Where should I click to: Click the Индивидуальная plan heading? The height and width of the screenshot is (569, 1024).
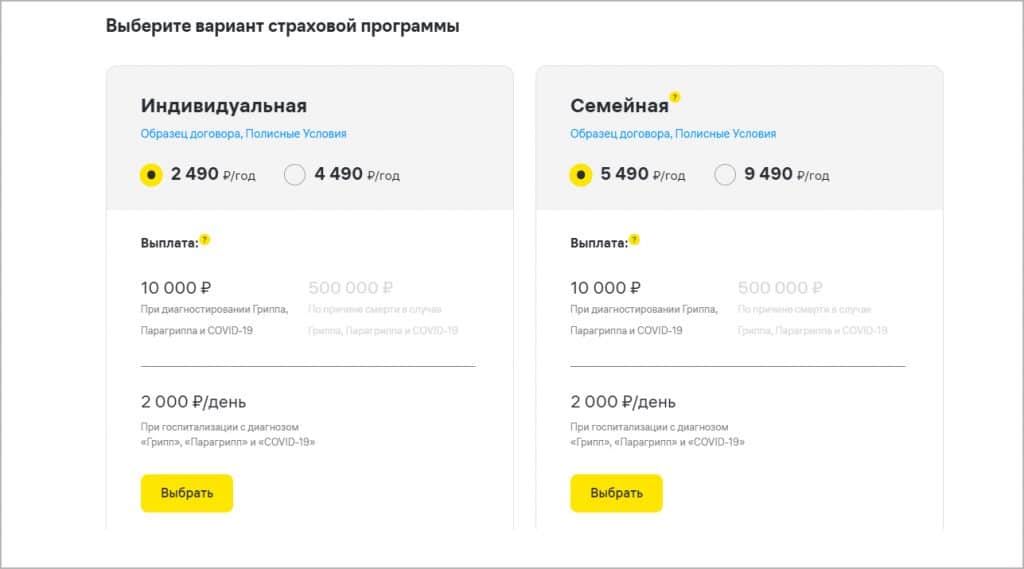tap(223, 106)
